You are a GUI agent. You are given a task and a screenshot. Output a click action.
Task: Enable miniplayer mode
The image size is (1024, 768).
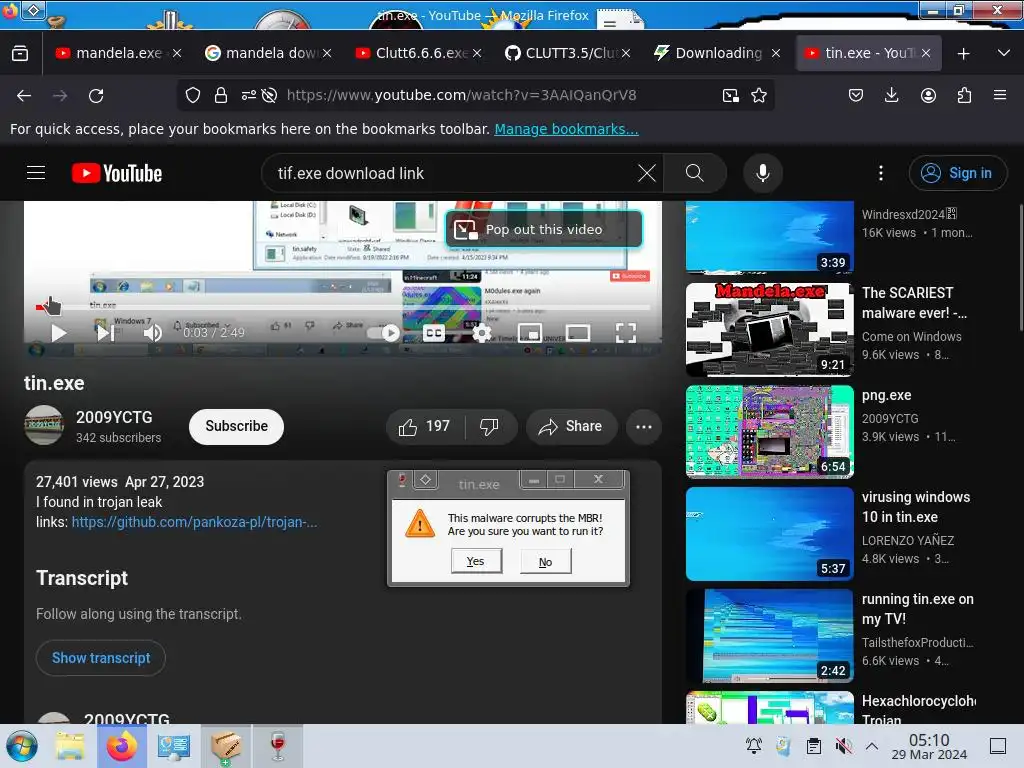coord(530,333)
